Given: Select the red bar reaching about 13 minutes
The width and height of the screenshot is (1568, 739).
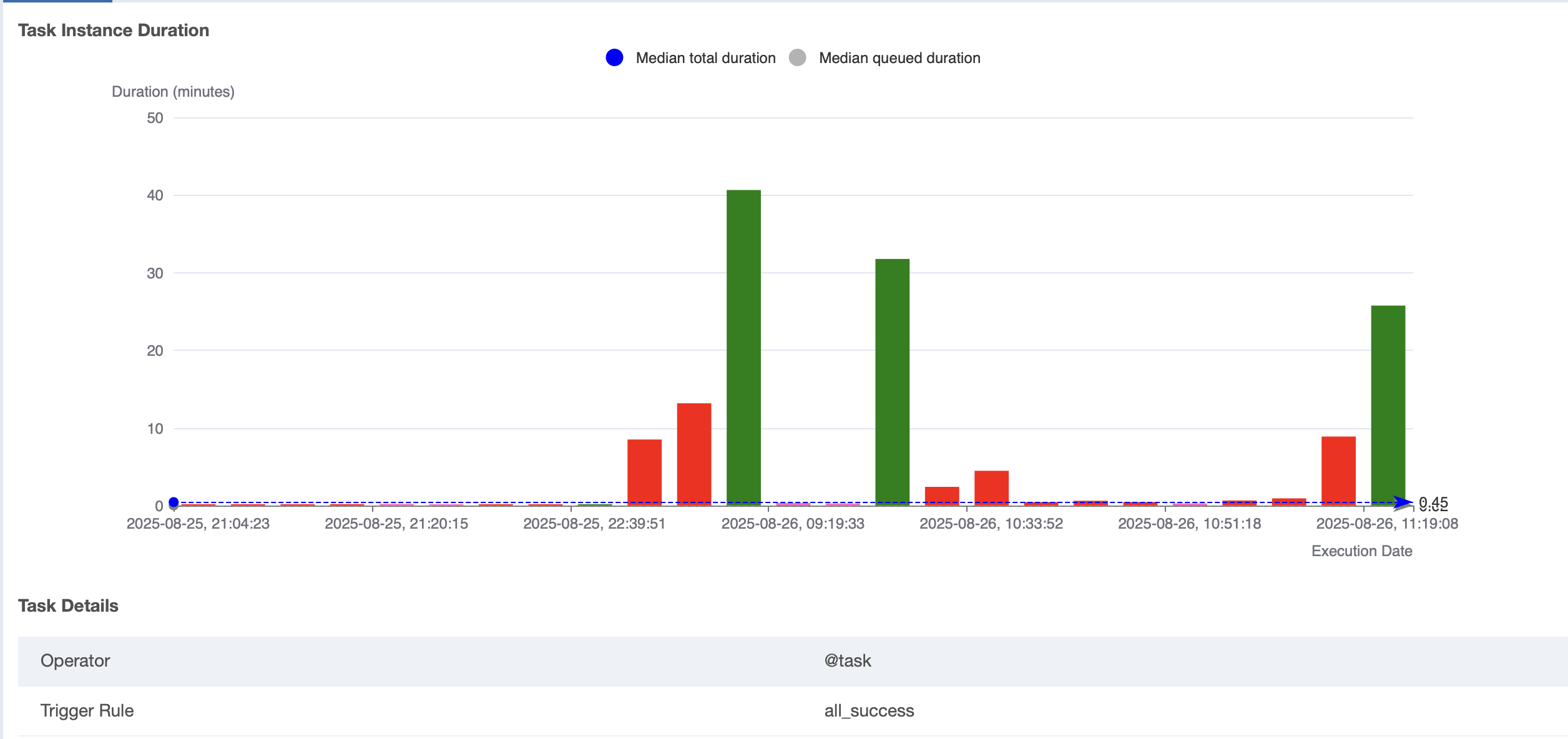Looking at the screenshot, I should (x=694, y=453).
